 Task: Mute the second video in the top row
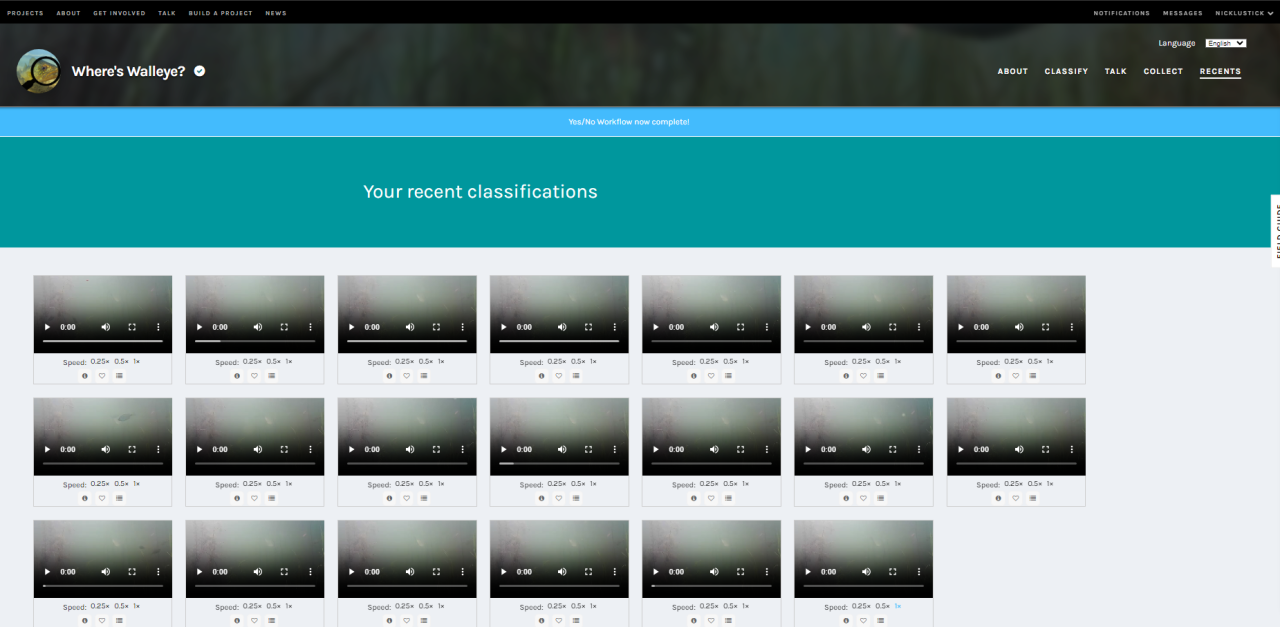[x=257, y=327]
